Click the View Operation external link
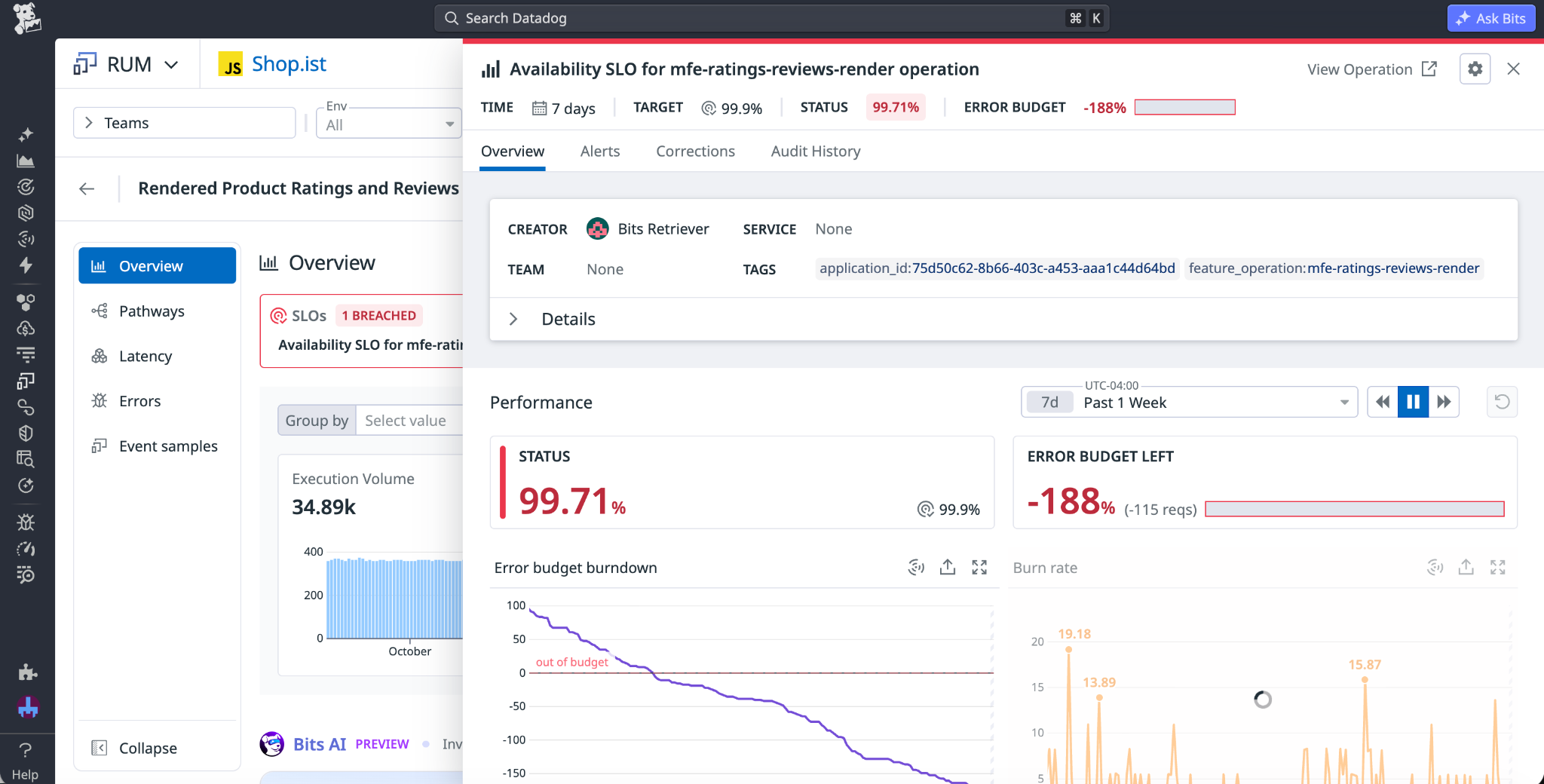 coord(1372,69)
